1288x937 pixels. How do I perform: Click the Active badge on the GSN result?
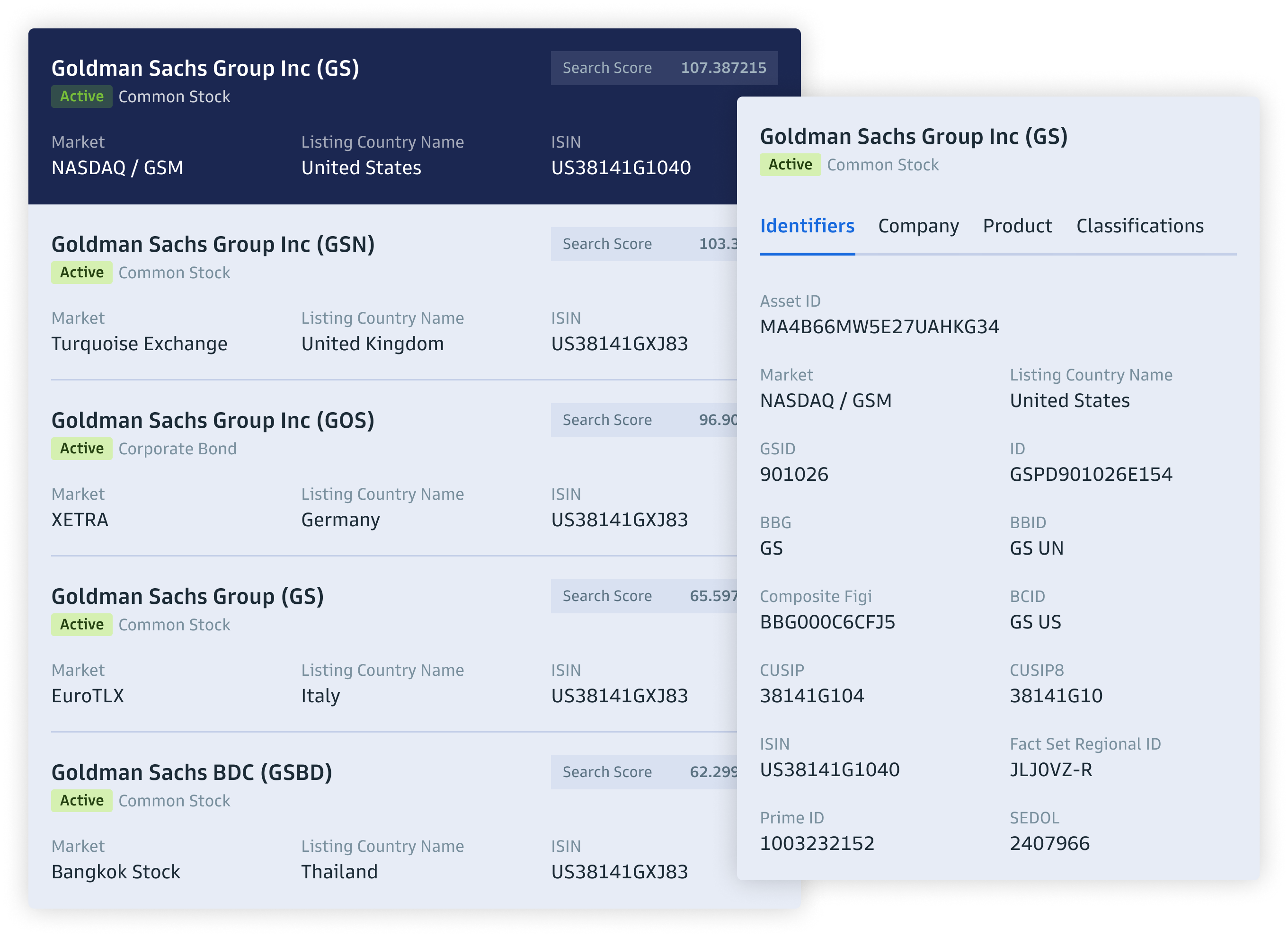click(82, 273)
